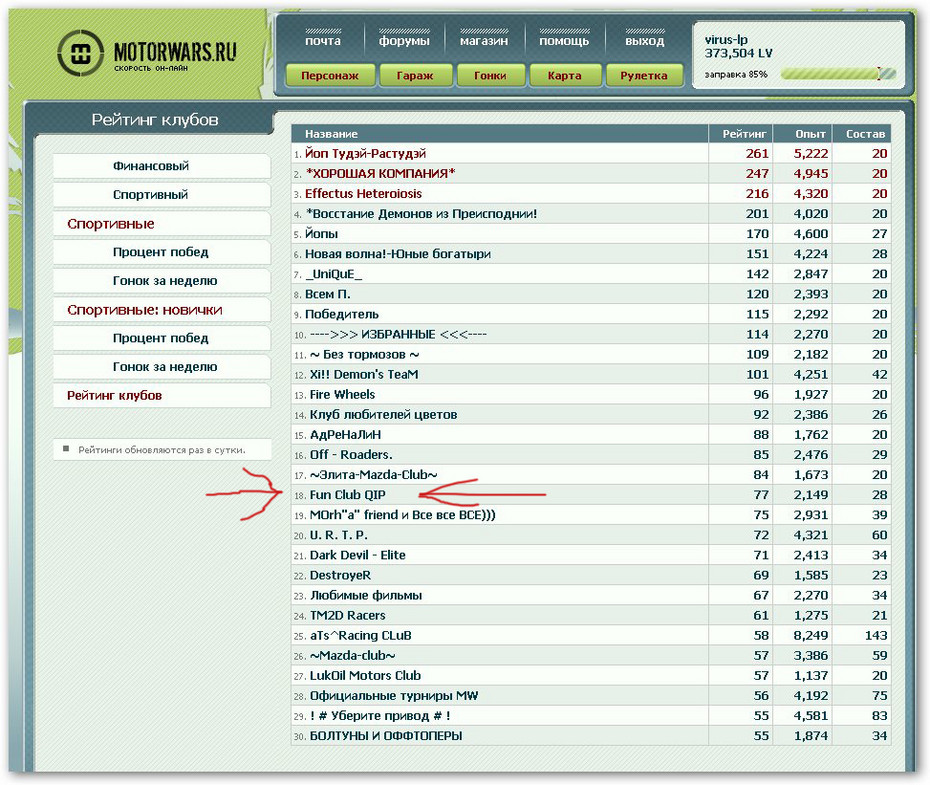Click the aTs^Racing CLuB entry

point(358,635)
